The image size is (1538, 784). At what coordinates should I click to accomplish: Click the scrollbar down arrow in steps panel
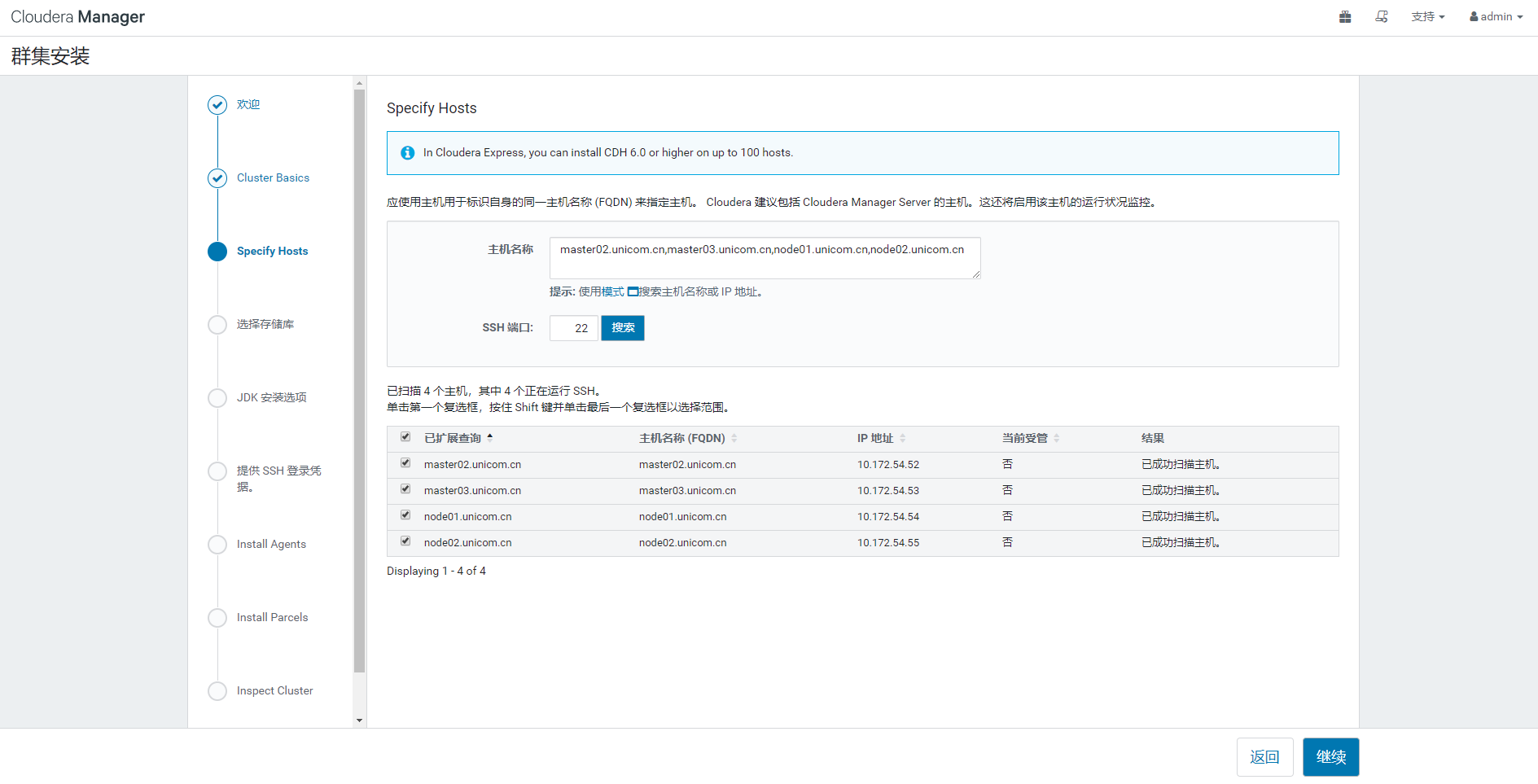pyautogui.click(x=359, y=720)
